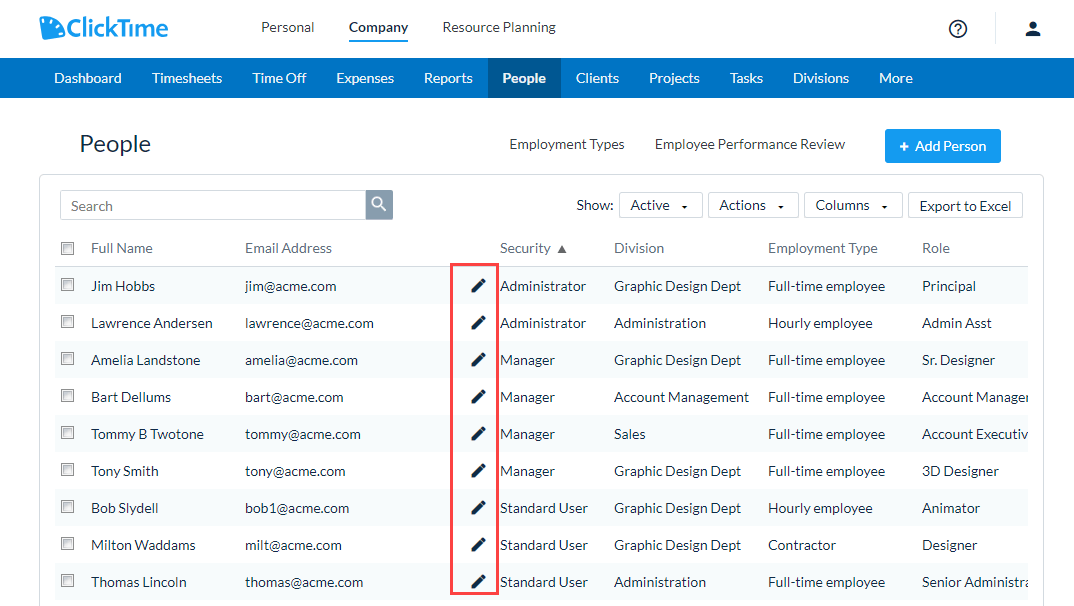Select the checkbox next to Jim Hobbs

[x=67, y=285]
